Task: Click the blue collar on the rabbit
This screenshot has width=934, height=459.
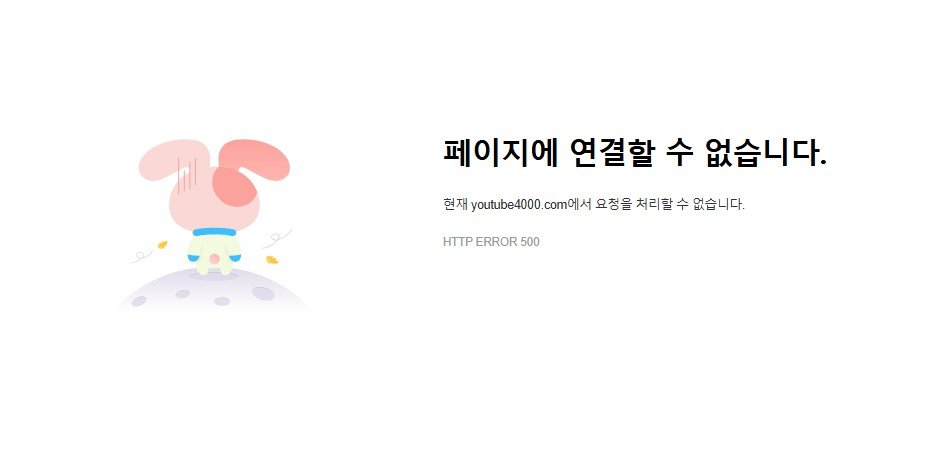Action: click(x=214, y=232)
